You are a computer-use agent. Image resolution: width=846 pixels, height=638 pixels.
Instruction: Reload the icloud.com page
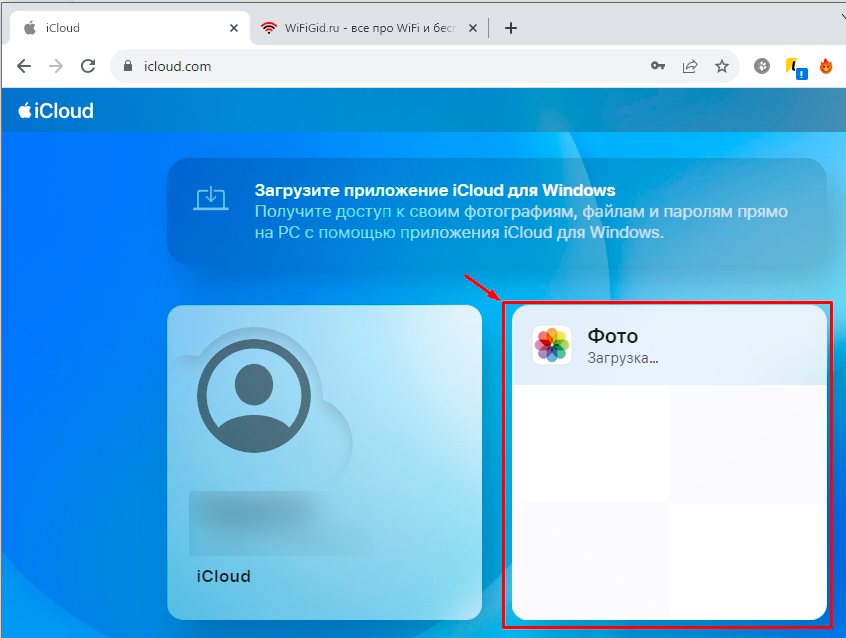point(88,66)
